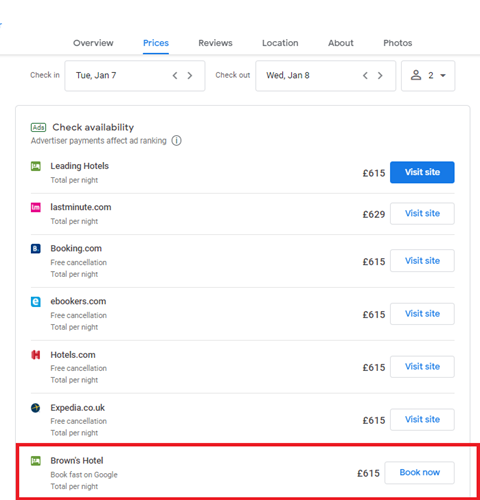Move check-out date to next day
This screenshot has height=500, width=480.
click(380, 76)
